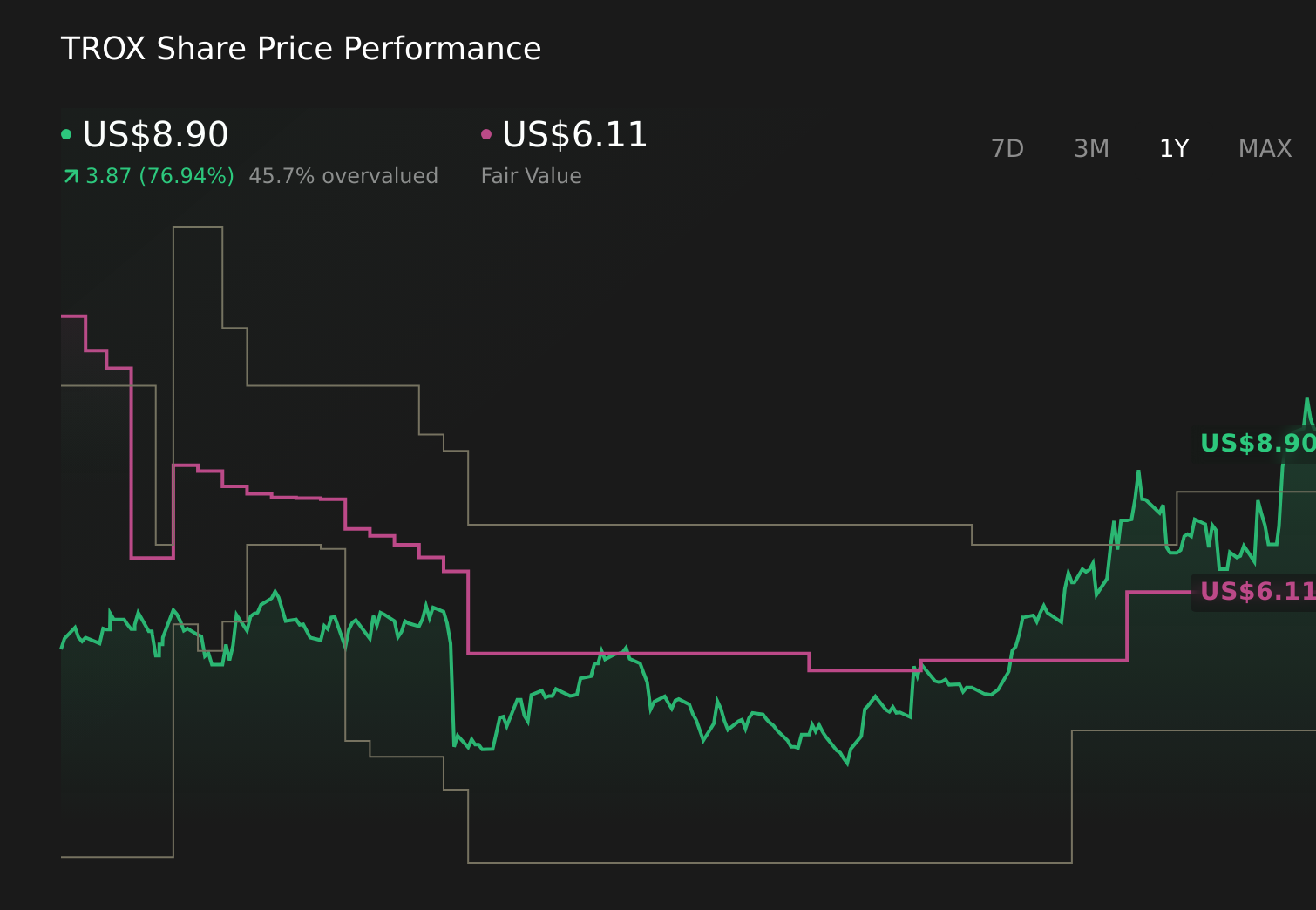This screenshot has width=1316, height=910.
Task: Select the MAX time range
Action: click(1264, 148)
